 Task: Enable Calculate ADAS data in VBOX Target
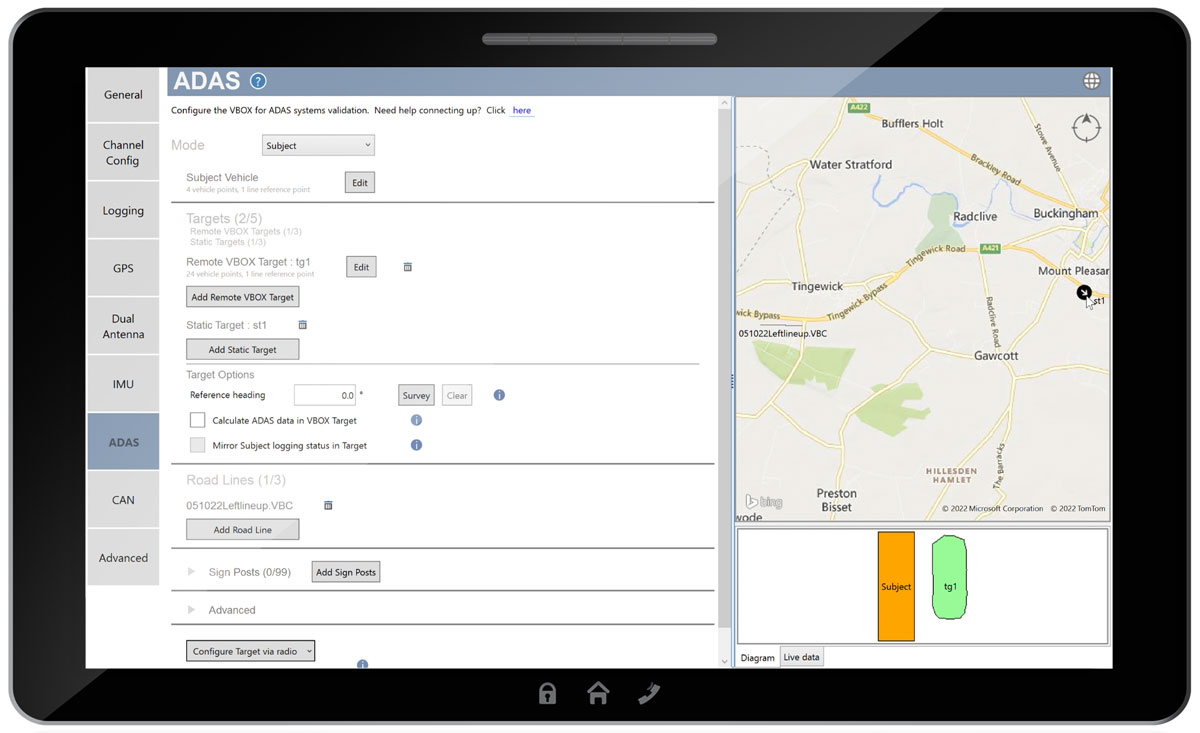[x=198, y=421]
